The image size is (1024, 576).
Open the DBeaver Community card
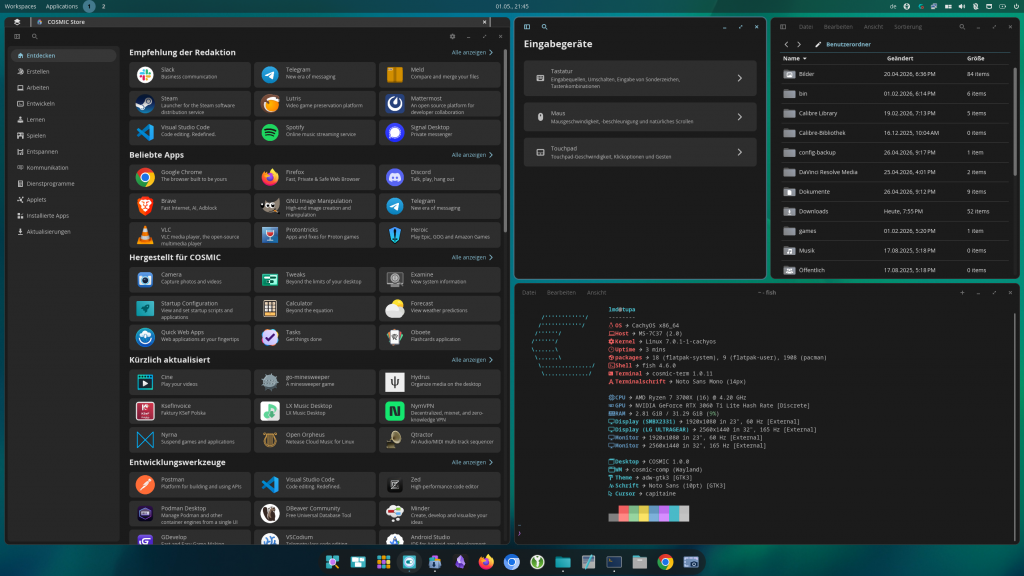[x=314, y=513]
